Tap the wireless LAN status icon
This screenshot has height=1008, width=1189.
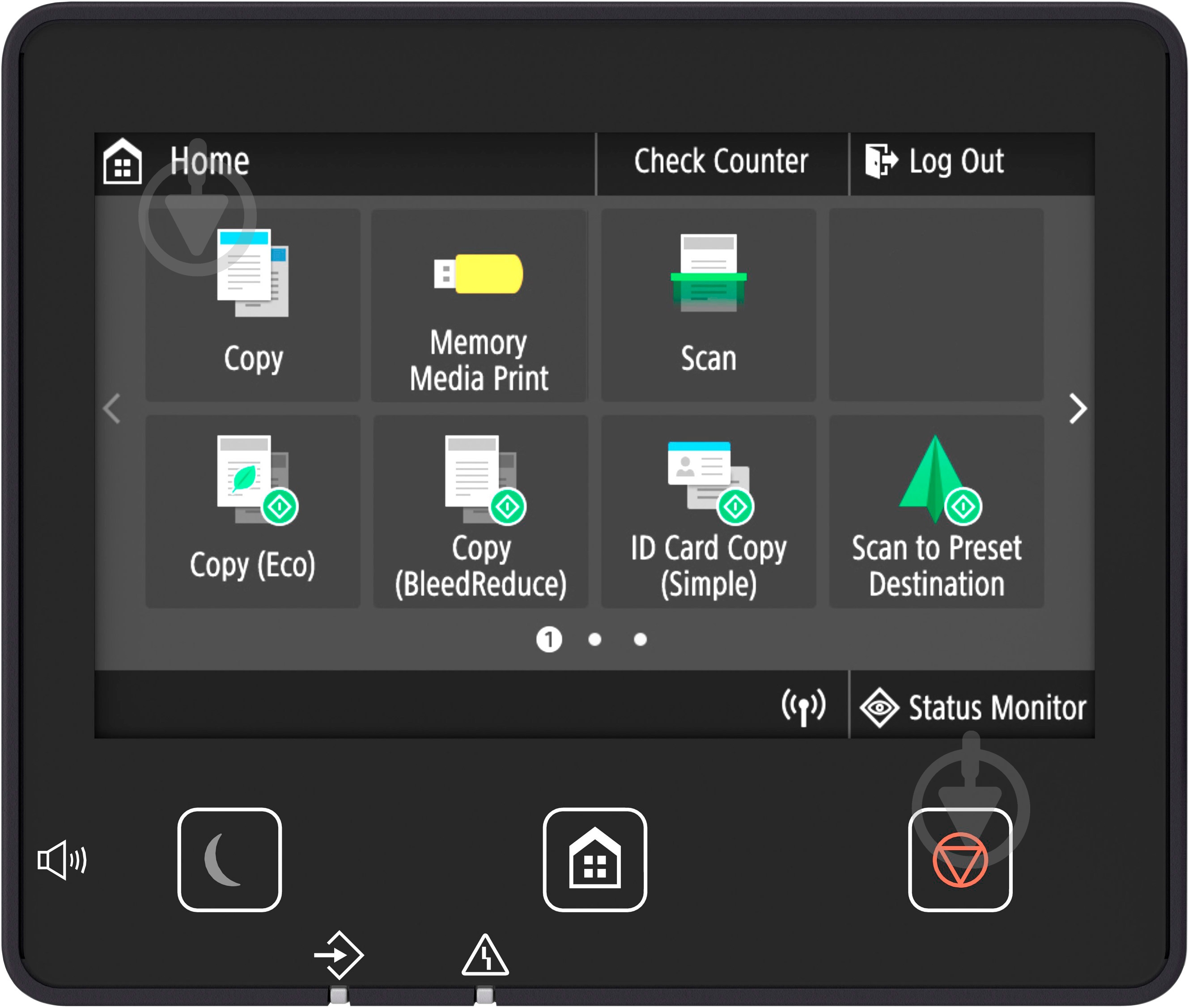coord(803,706)
